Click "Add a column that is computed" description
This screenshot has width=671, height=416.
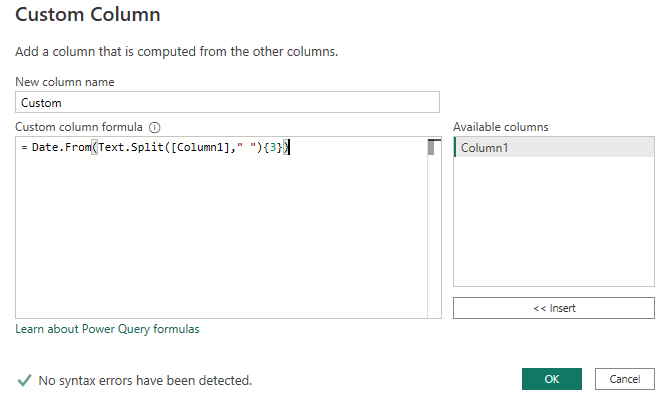tap(176, 52)
